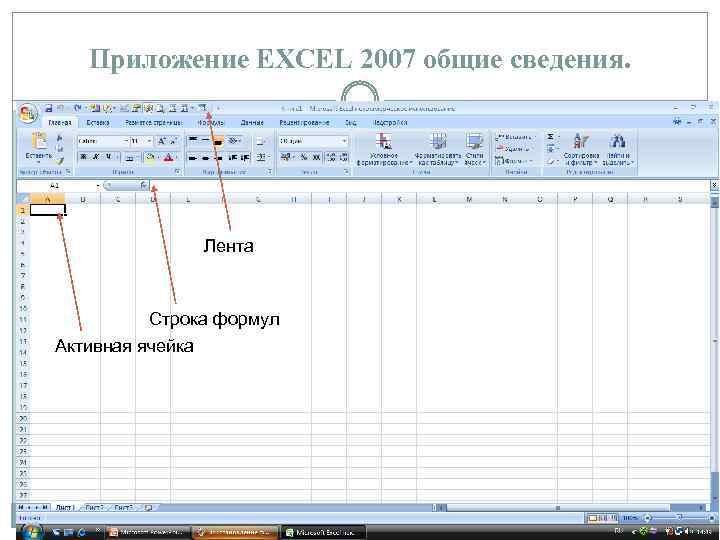Open Лист3 sheet tab
Screen dimensions: 720x540
[x=124, y=507]
